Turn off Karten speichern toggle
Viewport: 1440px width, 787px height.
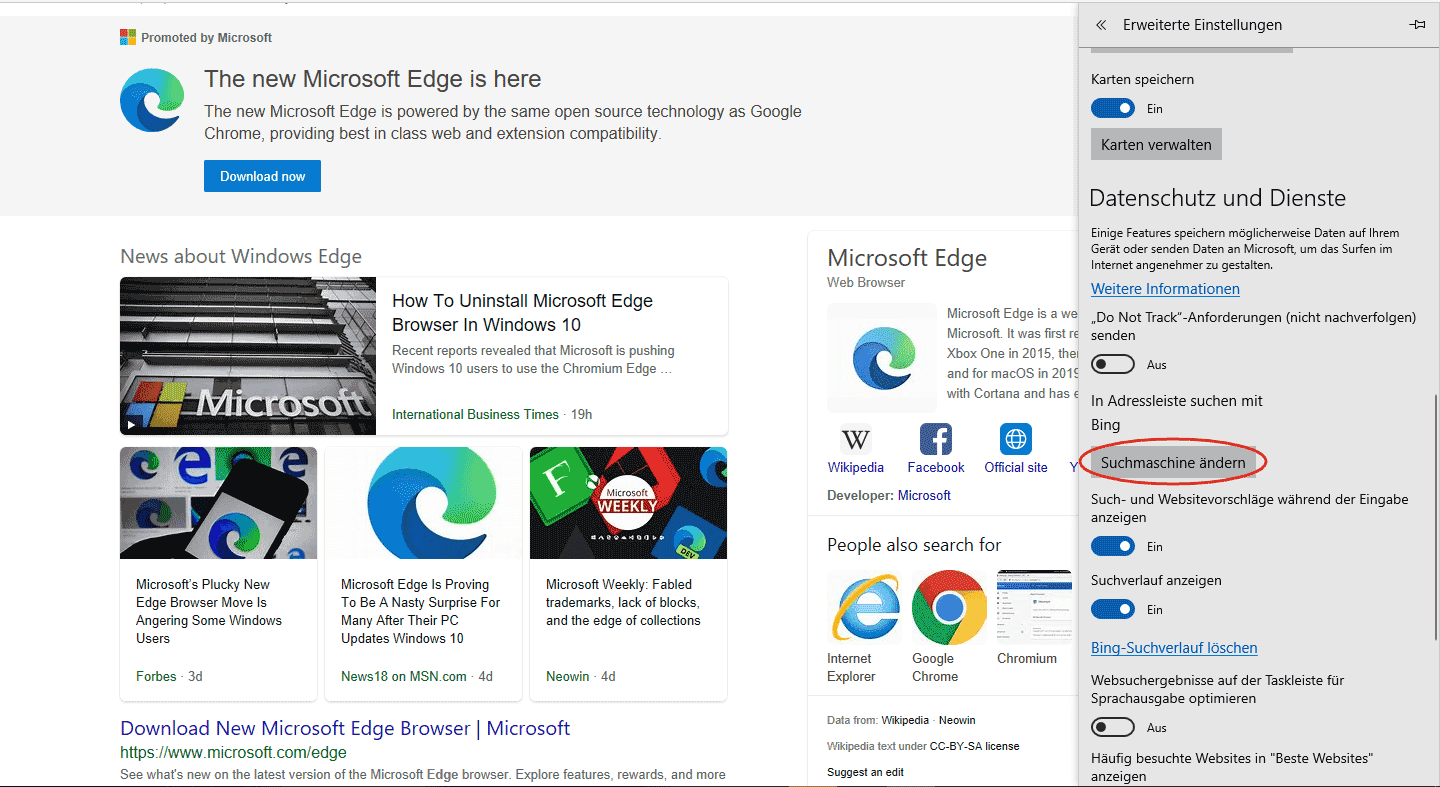pos(1113,108)
